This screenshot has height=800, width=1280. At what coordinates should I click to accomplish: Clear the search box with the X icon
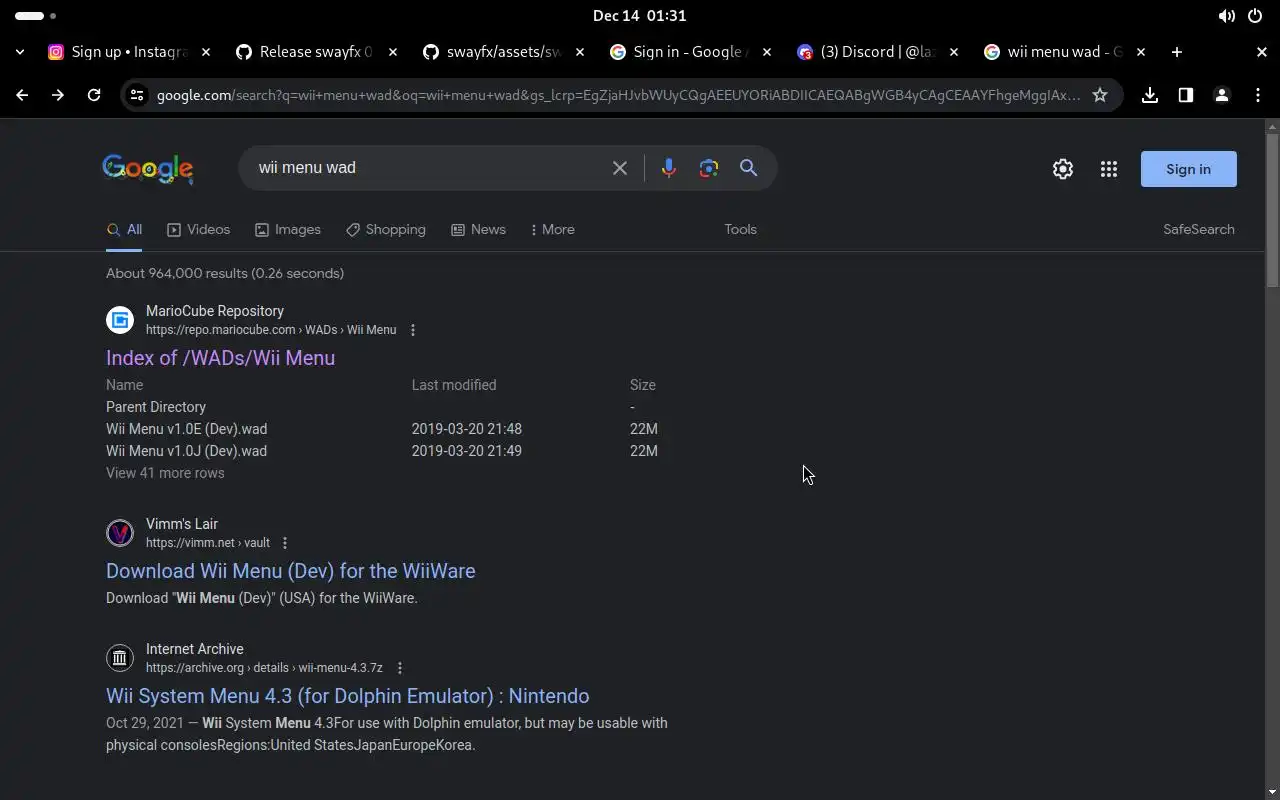[x=620, y=168]
